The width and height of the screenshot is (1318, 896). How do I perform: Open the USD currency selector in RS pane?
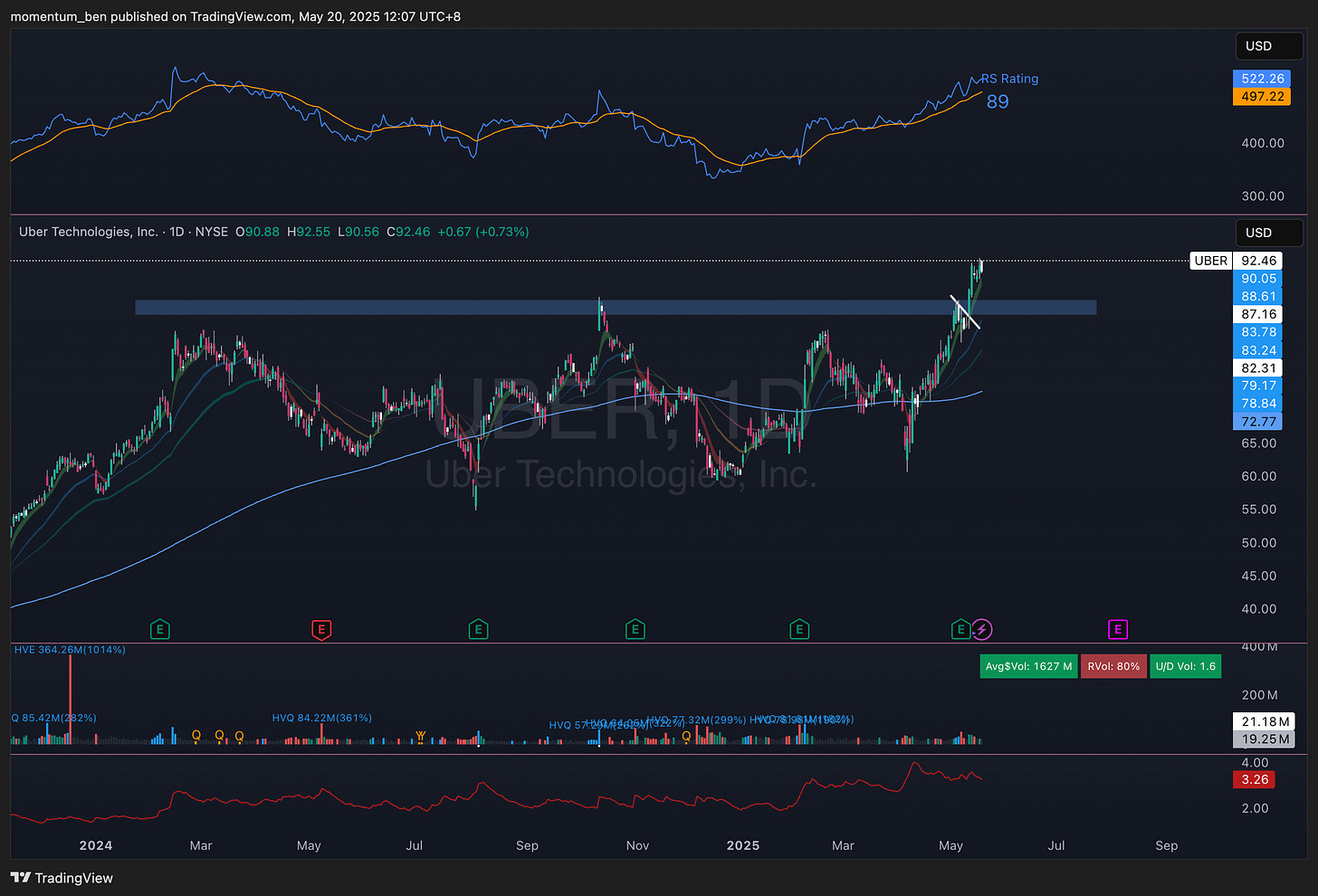click(1269, 46)
